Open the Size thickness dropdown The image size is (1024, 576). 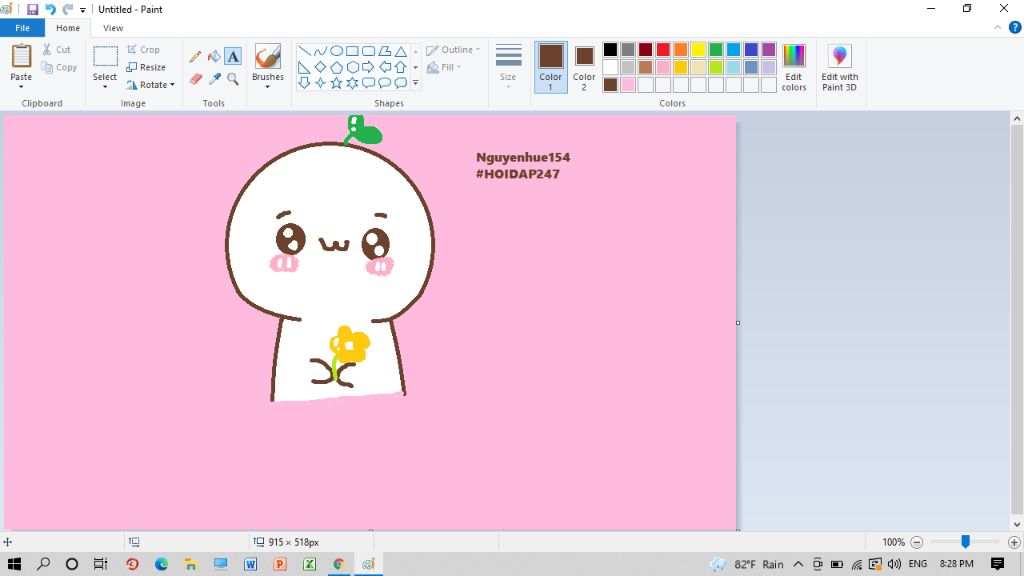pyautogui.click(x=508, y=67)
